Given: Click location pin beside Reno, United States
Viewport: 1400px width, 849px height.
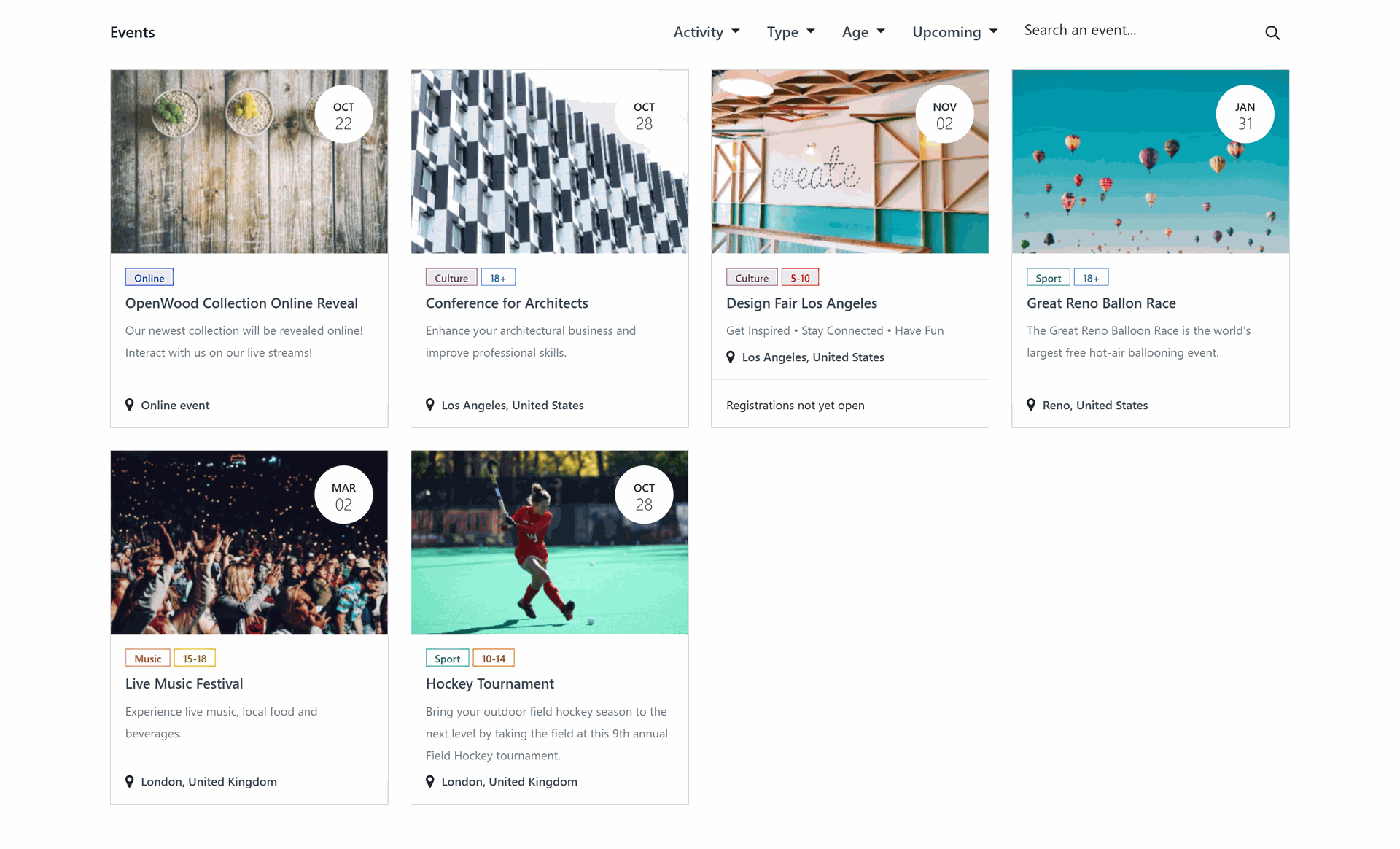Looking at the screenshot, I should coord(1031,405).
